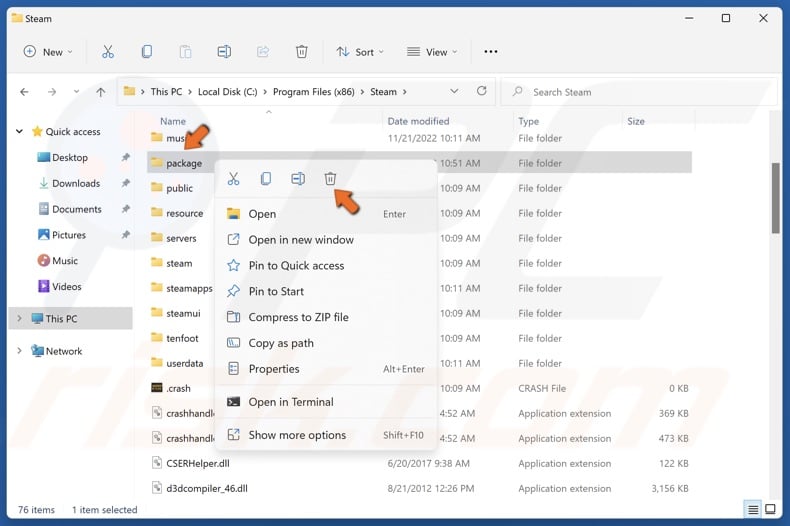Choose Compress to ZIP file

pos(325,317)
